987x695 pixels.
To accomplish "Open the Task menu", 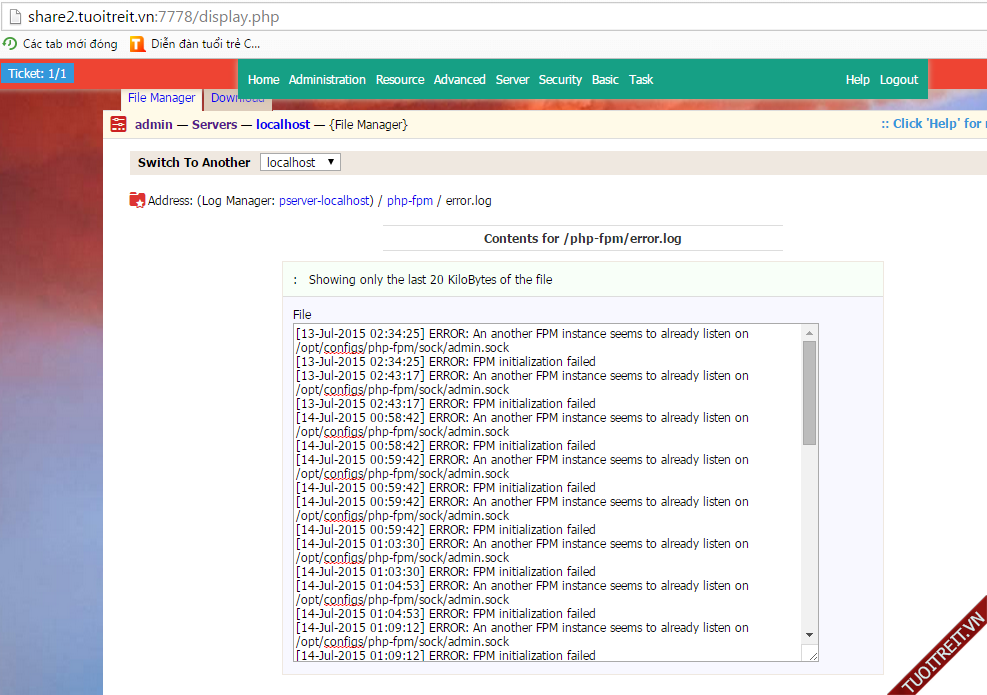I will pyautogui.click(x=641, y=80).
